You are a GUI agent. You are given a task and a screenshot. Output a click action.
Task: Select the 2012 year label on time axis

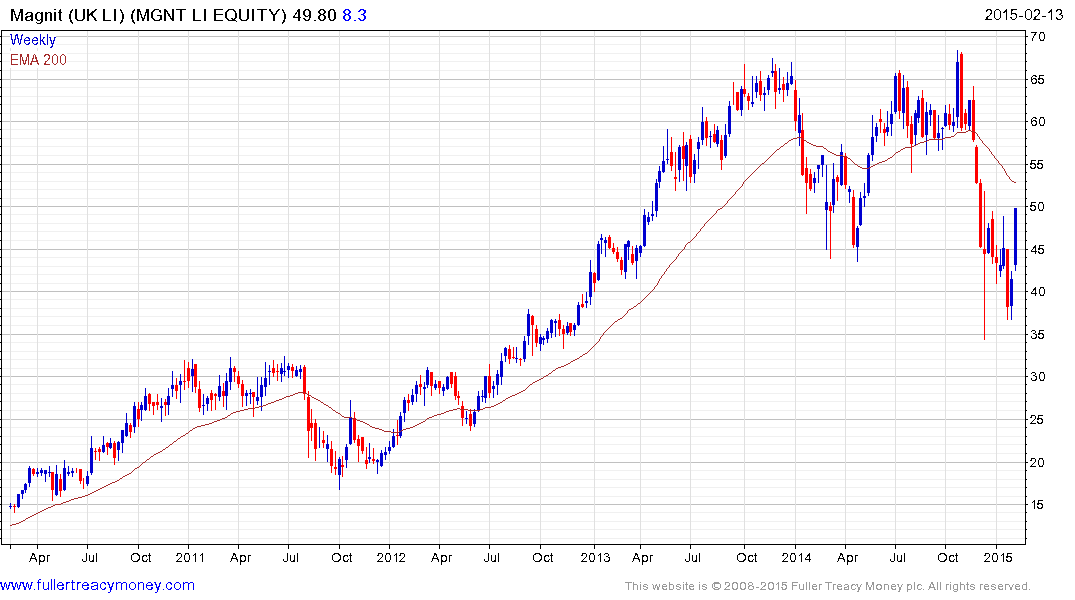click(391, 557)
